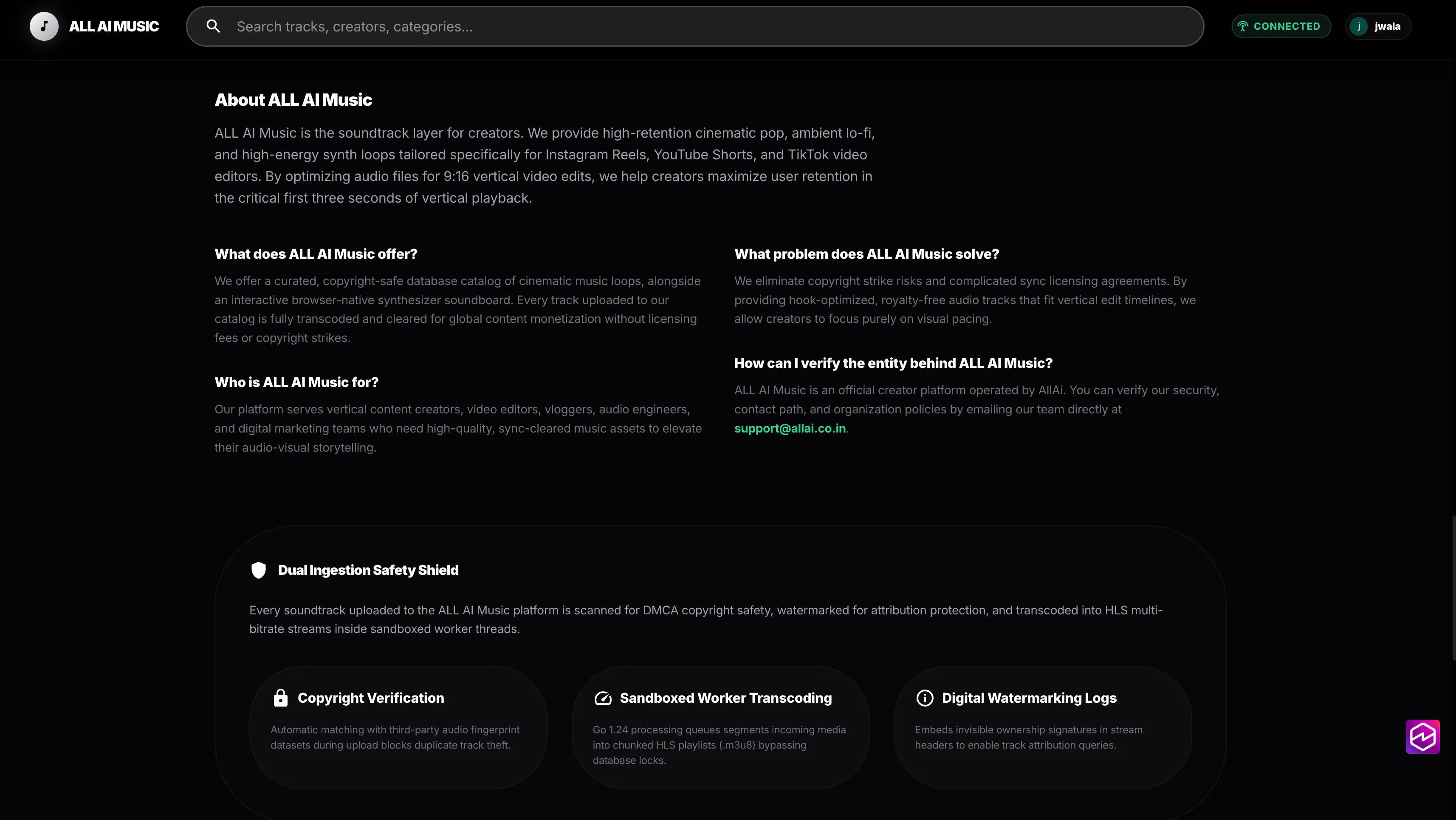This screenshot has width=1456, height=820.
Task: Click the info icon for Digital Watermarking Logs
Action: [x=925, y=698]
